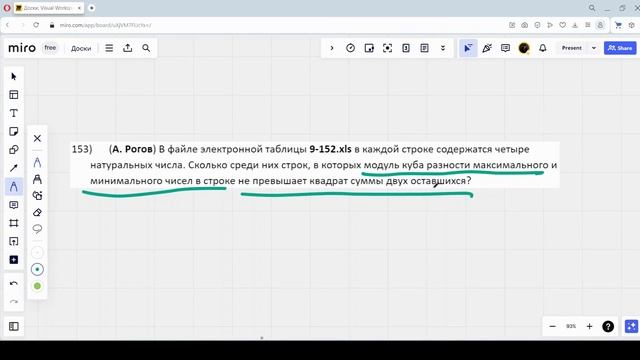Screen dimensions: 640x360
Task: Open the voting sticky tool icon
Action: 369,48
